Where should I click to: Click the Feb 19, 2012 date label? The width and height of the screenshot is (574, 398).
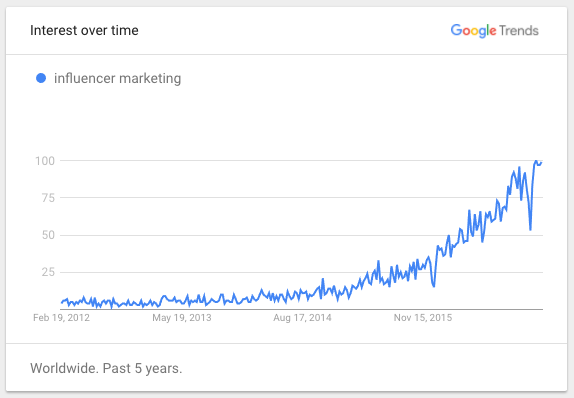coord(61,317)
